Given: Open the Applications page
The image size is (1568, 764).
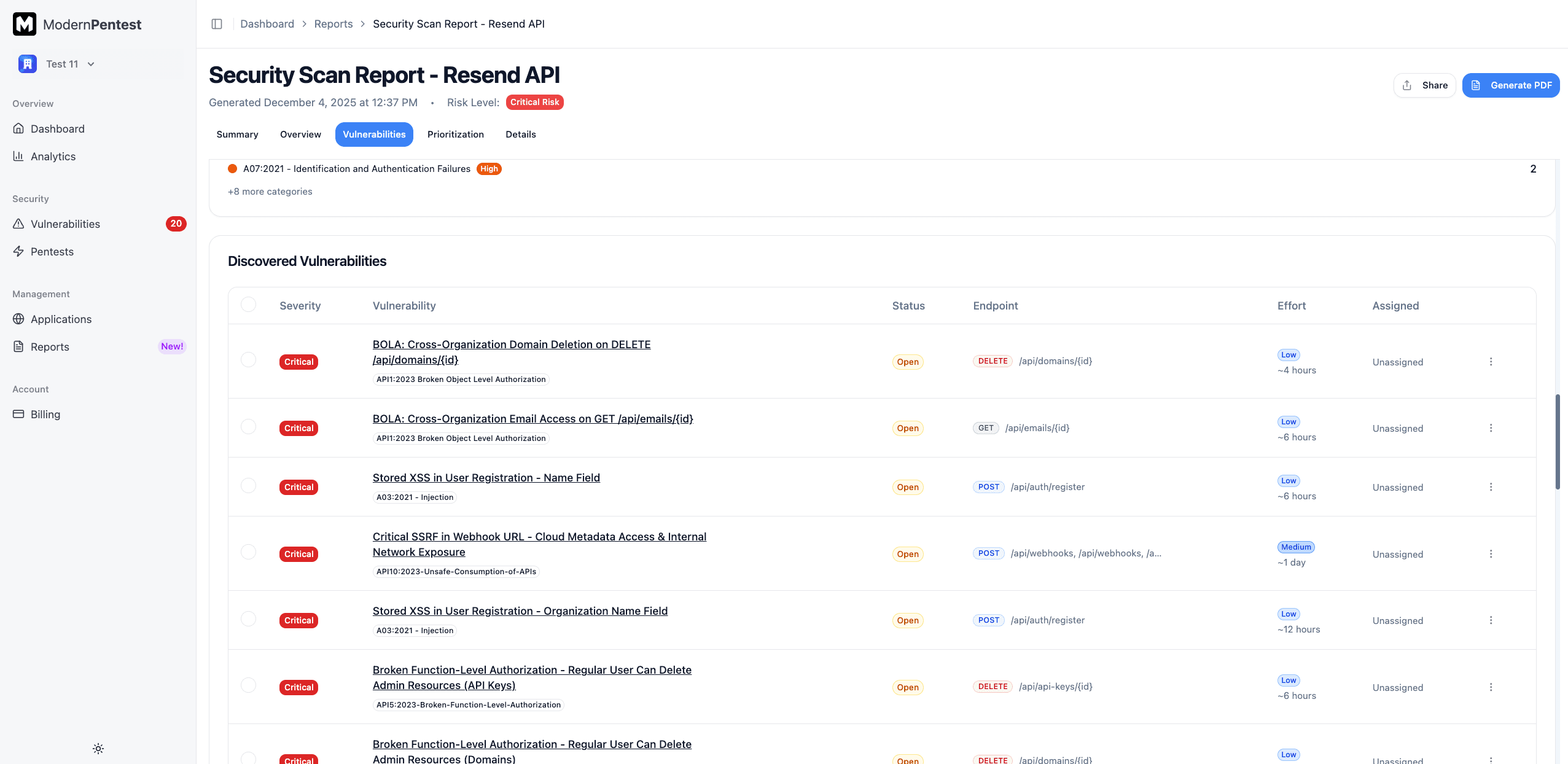Looking at the screenshot, I should (x=61, y=319).
